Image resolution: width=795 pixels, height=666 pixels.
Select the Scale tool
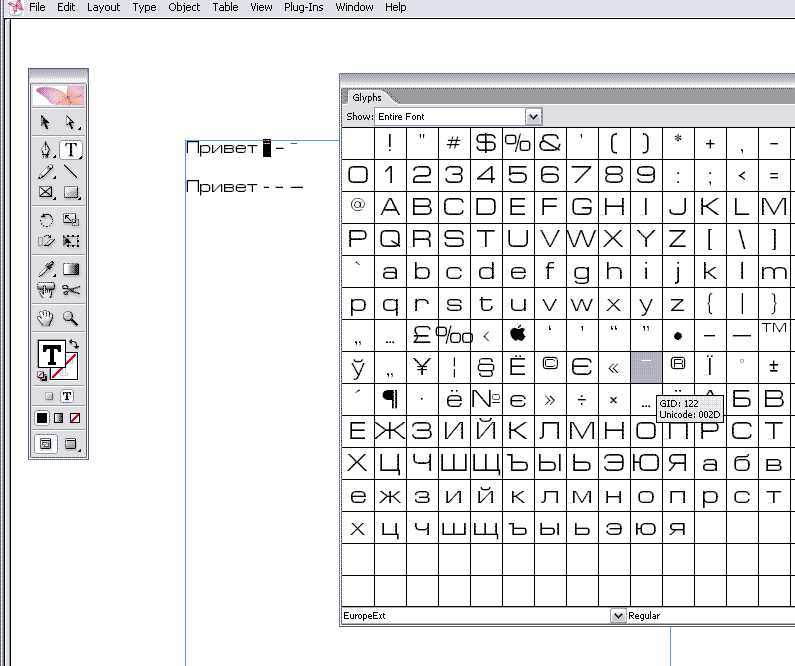(x=70, y=219)
